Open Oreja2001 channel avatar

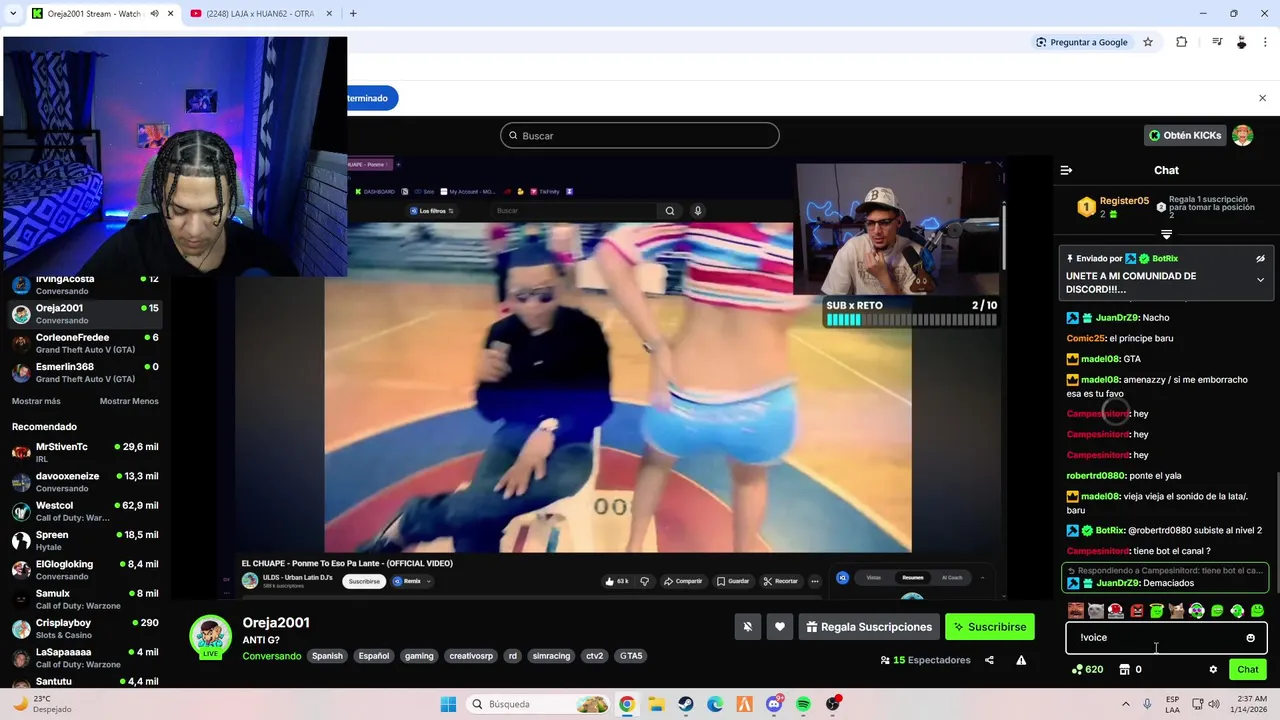coord(210,635)
